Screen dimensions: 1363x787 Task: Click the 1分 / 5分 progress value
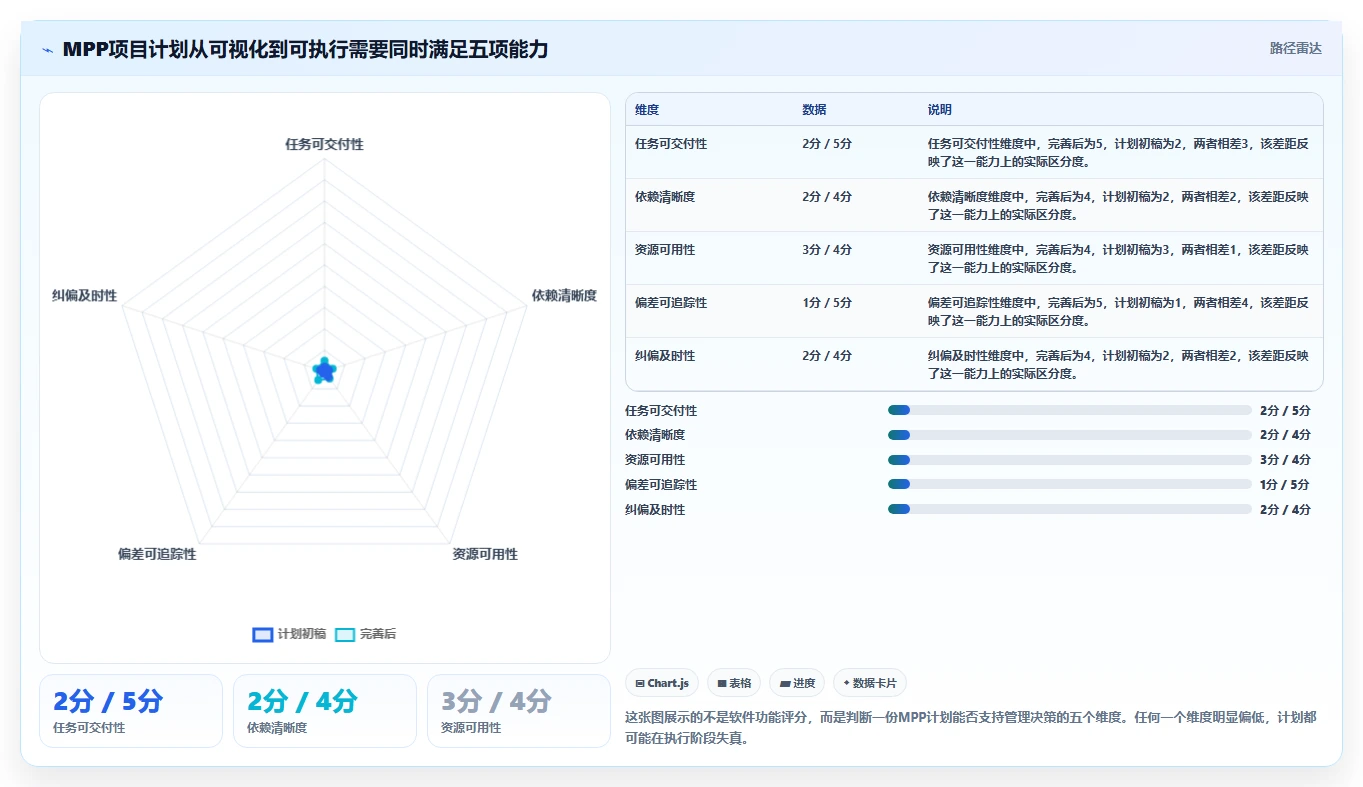[1285, 485]
